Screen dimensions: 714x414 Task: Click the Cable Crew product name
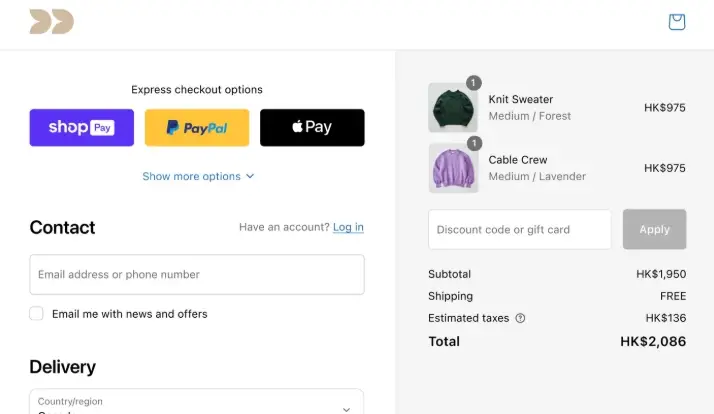coord(517,160)
